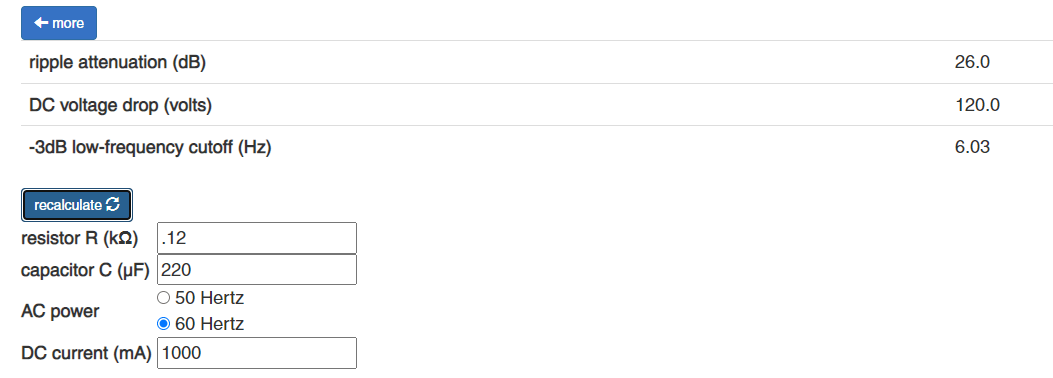Viewport: 1053px width, 378px height.
Task: Click the refresh icon on recalculate button
Action: pyautogui.click(x=113, y=205)
